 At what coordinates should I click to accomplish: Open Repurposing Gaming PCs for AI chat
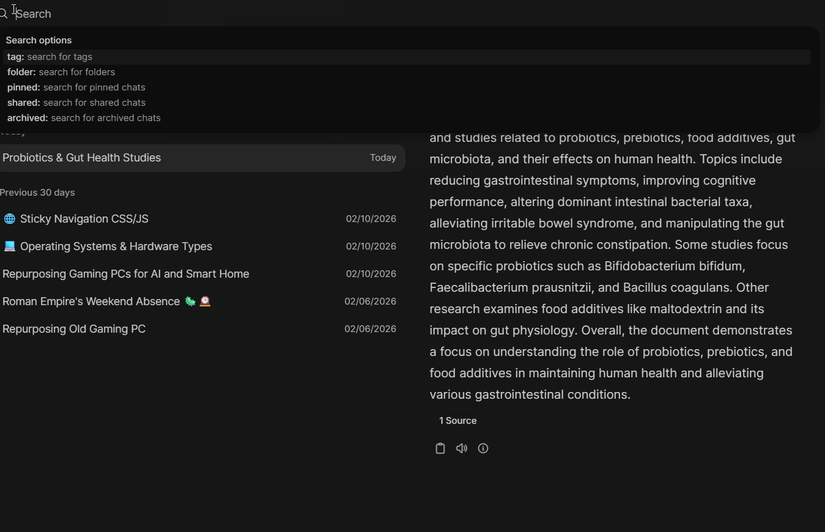click(202, 274)
